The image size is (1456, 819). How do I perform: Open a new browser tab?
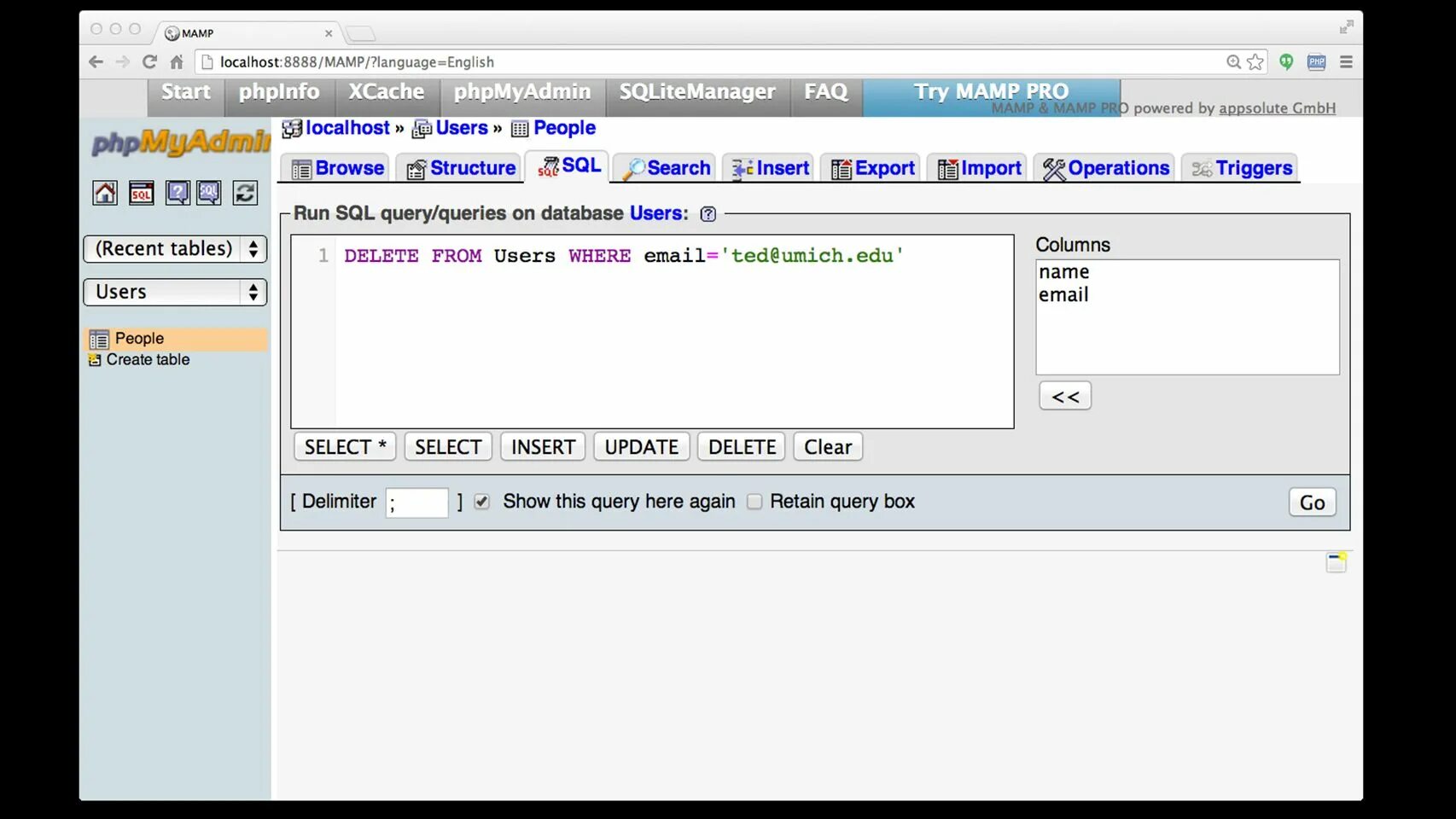tap(361, 33)
